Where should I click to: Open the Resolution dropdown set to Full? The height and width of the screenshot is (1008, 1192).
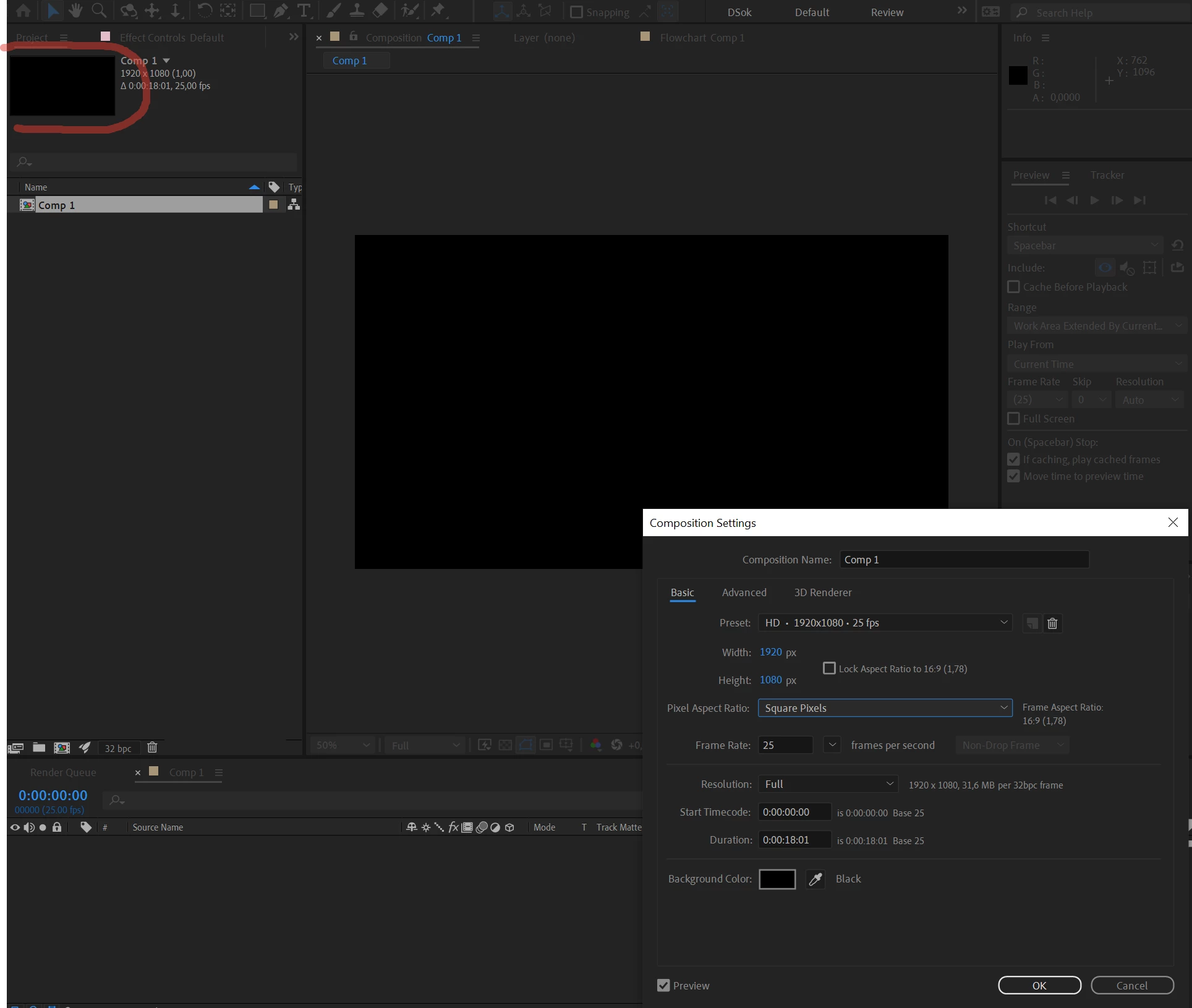point(827,784)
